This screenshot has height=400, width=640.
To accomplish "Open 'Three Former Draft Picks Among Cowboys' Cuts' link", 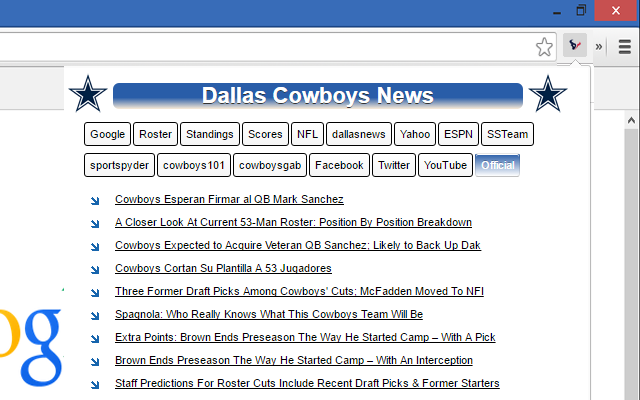I will point(299,291).
